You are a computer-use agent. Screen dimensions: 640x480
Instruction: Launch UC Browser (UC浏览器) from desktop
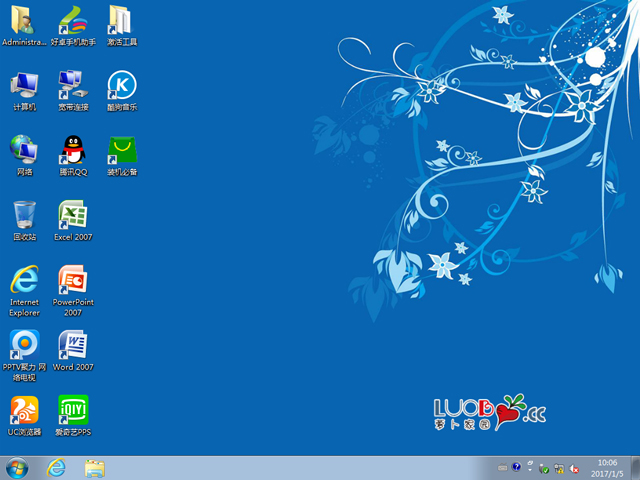coord(24,410)
